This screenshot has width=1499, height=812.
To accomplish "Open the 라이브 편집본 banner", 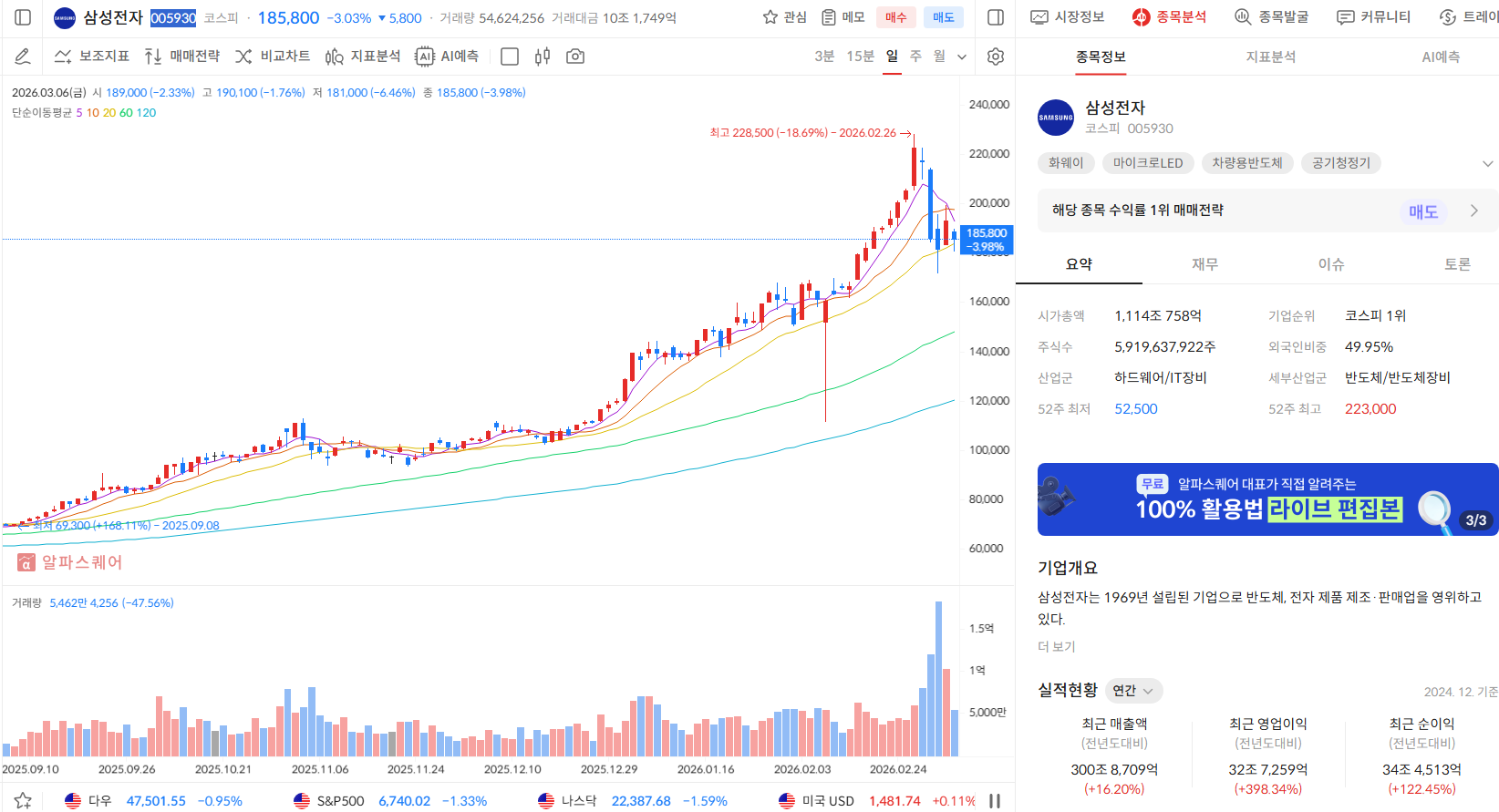I will (1268, 499).
